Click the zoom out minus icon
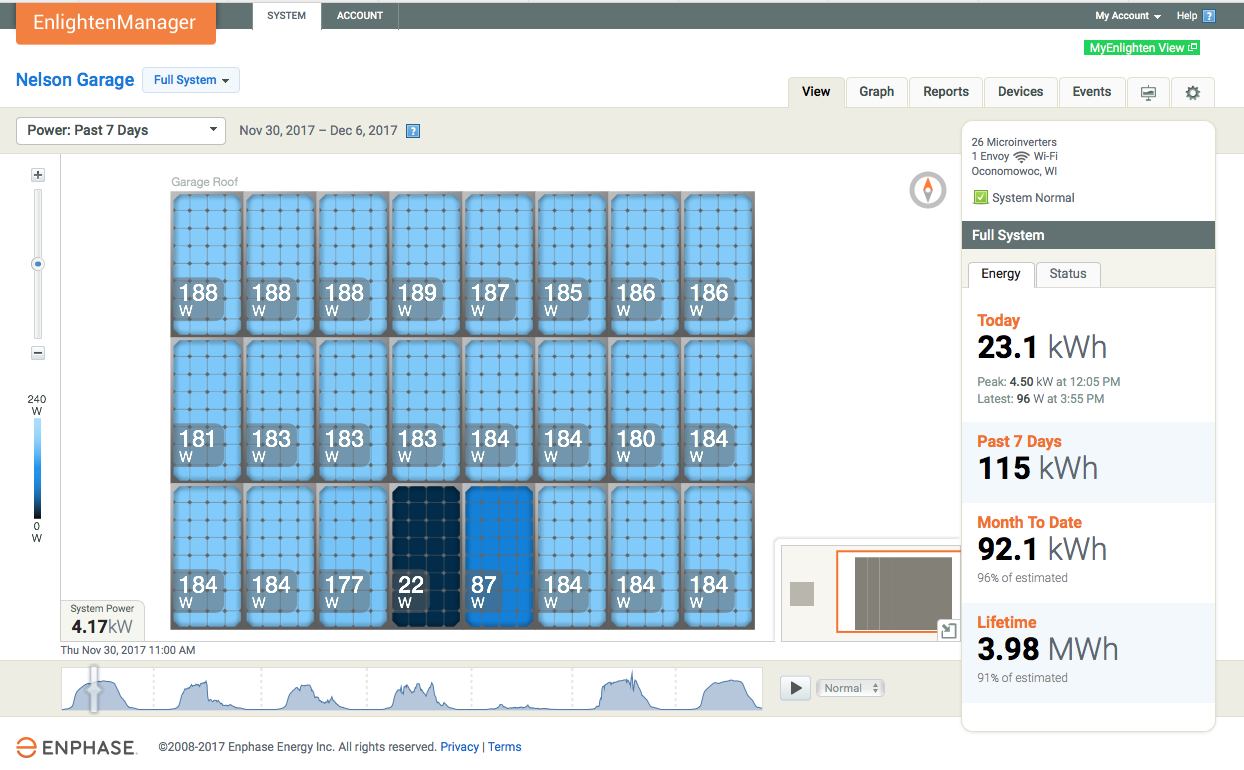Viewport: 1244px width, 770px height. (x=38, y=353)
